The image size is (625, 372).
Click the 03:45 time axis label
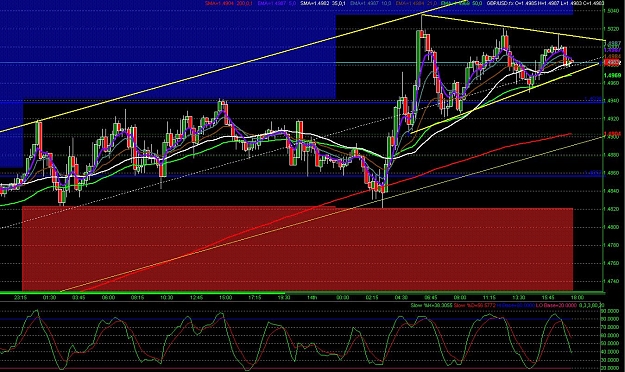79,297
